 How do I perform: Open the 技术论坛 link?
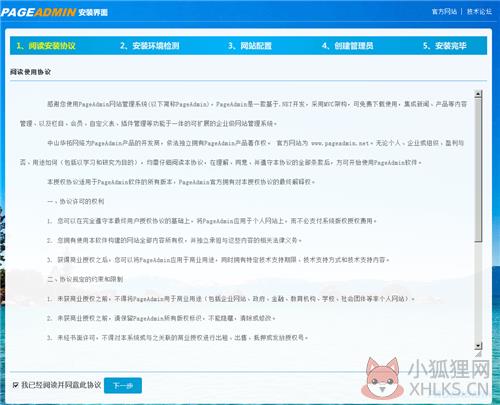(x=479, y=12)
